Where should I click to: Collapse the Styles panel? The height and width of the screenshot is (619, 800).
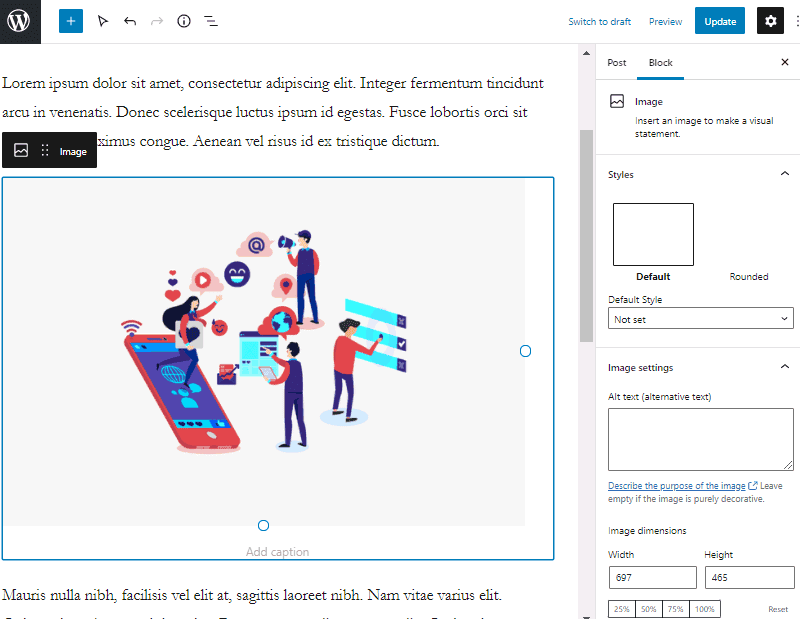coord(785,174)
